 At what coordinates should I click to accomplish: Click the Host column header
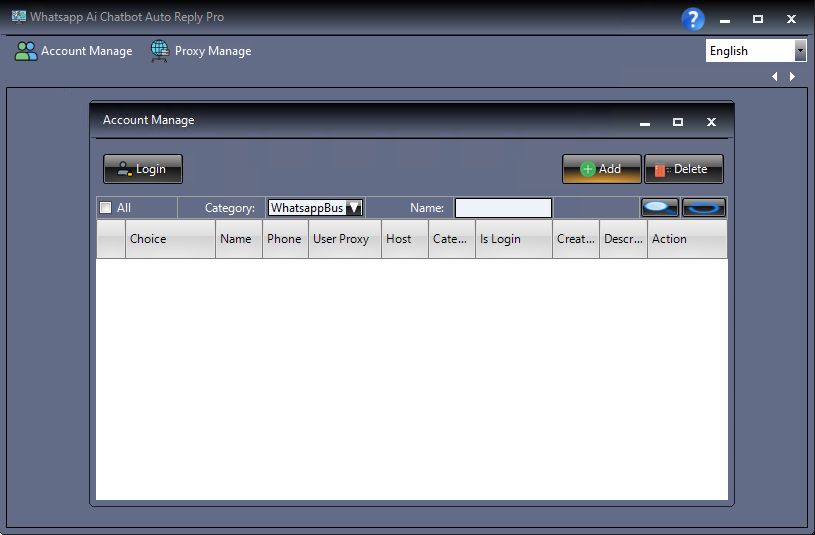pyautogui.click(x=405, y=239)
